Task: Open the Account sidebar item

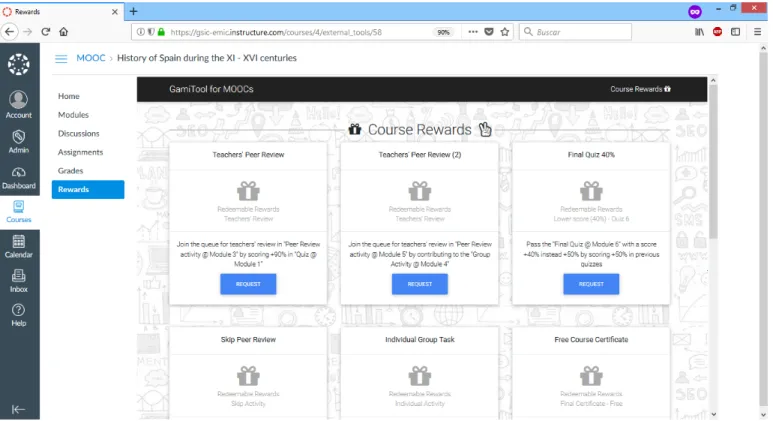Action: (x=19, y=105)
